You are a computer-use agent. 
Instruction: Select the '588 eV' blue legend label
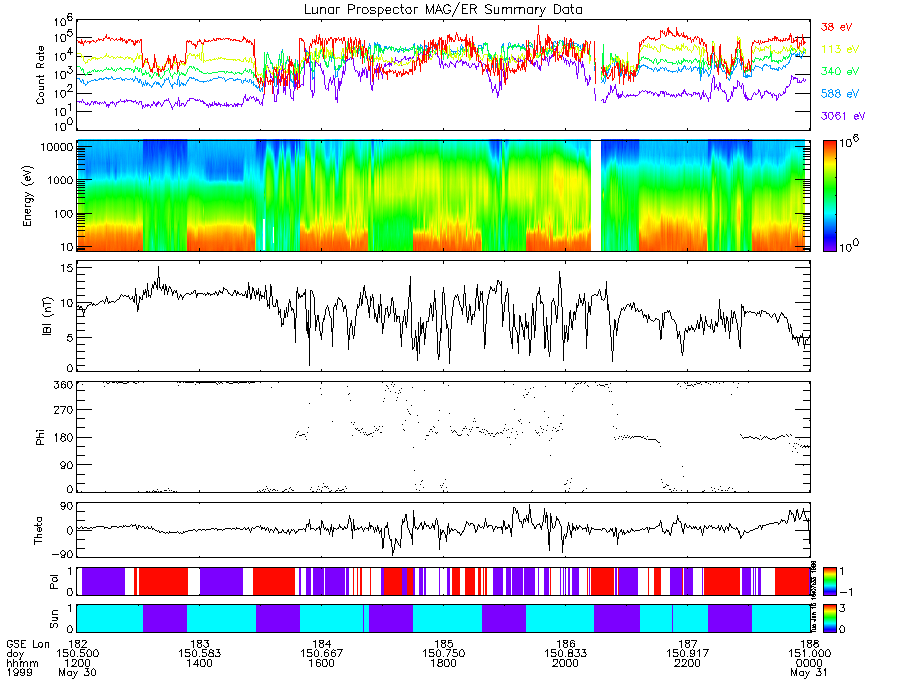click(840, 94)
